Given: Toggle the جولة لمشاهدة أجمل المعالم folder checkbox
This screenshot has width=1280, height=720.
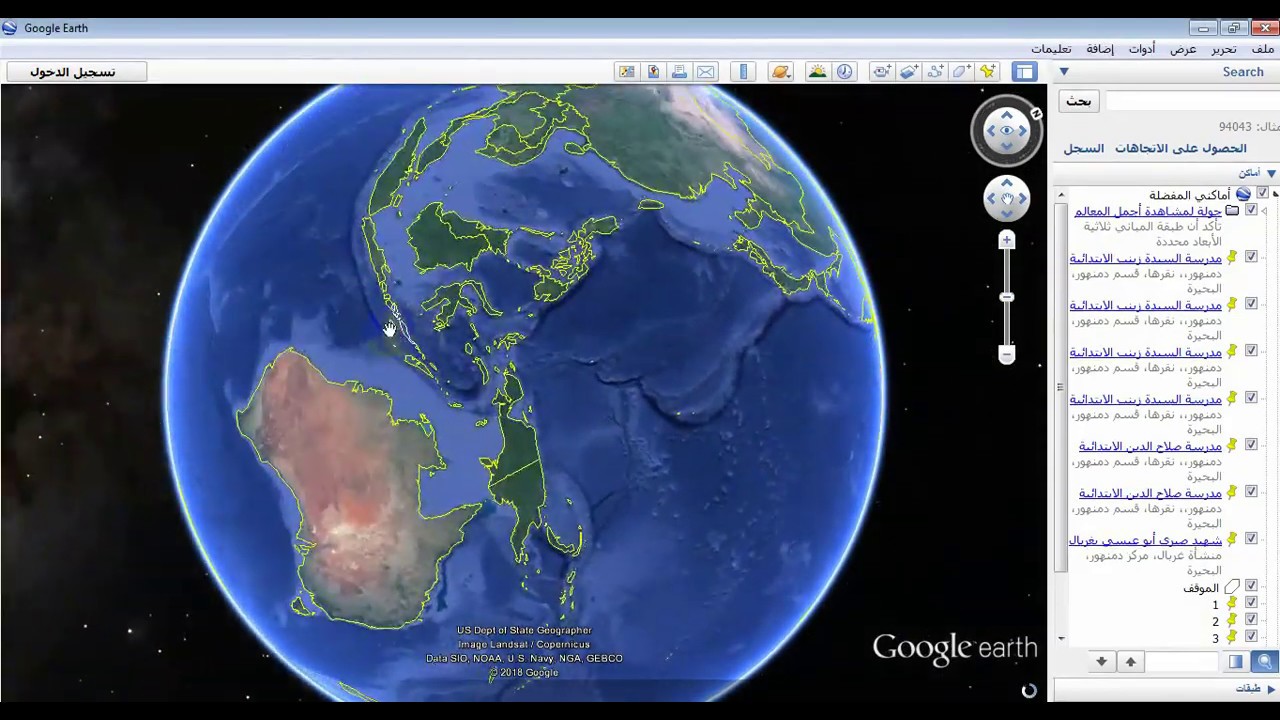Looking at the screenshot, I should [x=1251, y=210].
